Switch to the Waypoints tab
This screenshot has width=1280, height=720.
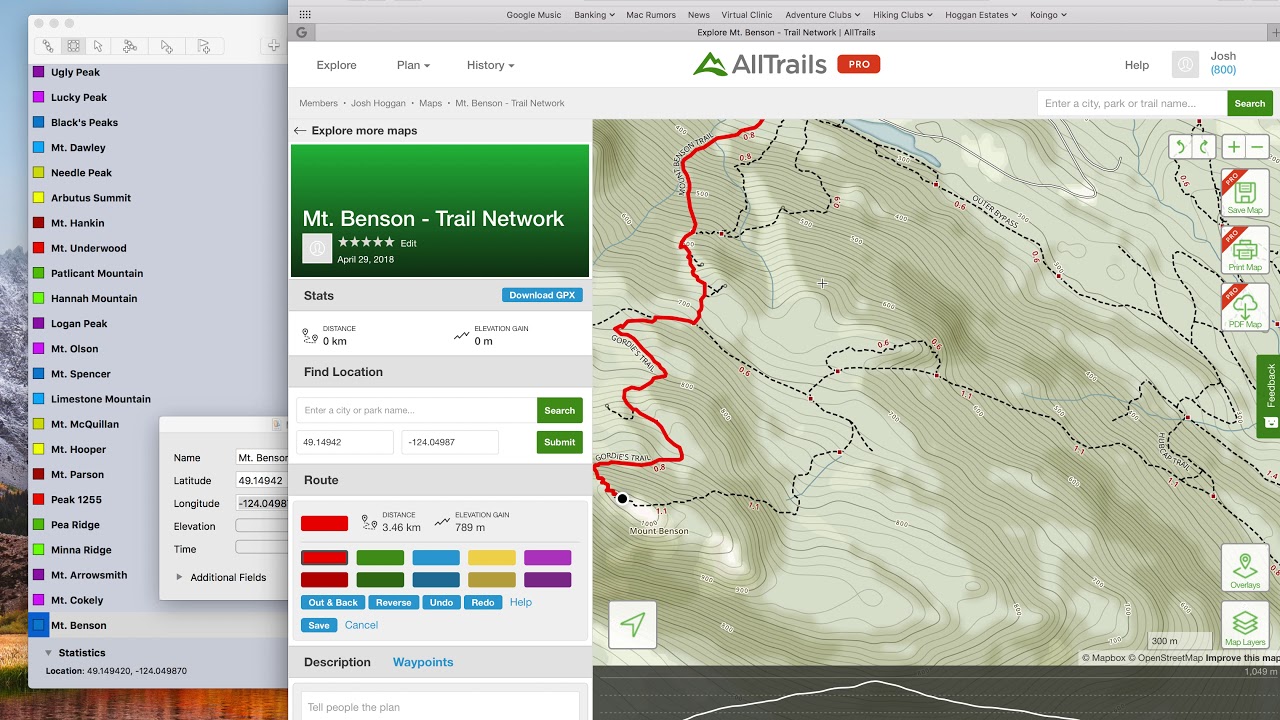(x=423, y=662)
